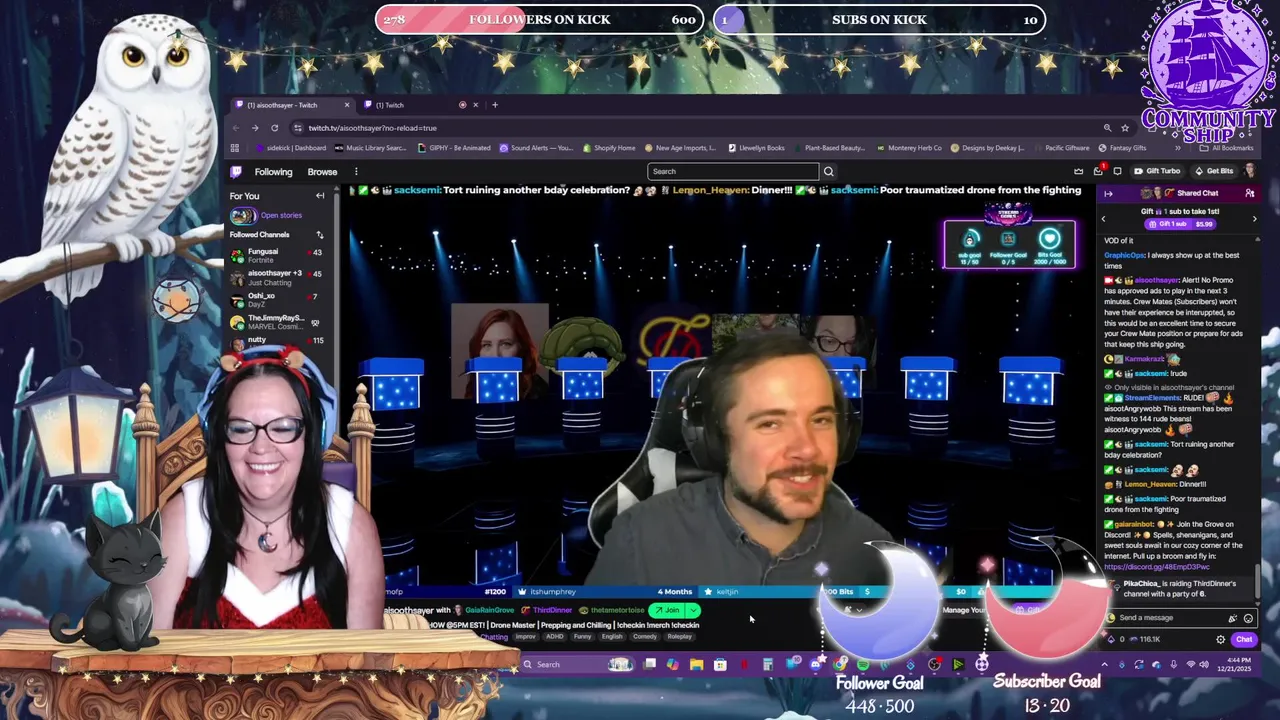Viewport: 1280px width, 720px height.
Task: Open the Shopify Home bookmark
Action: 608,148
